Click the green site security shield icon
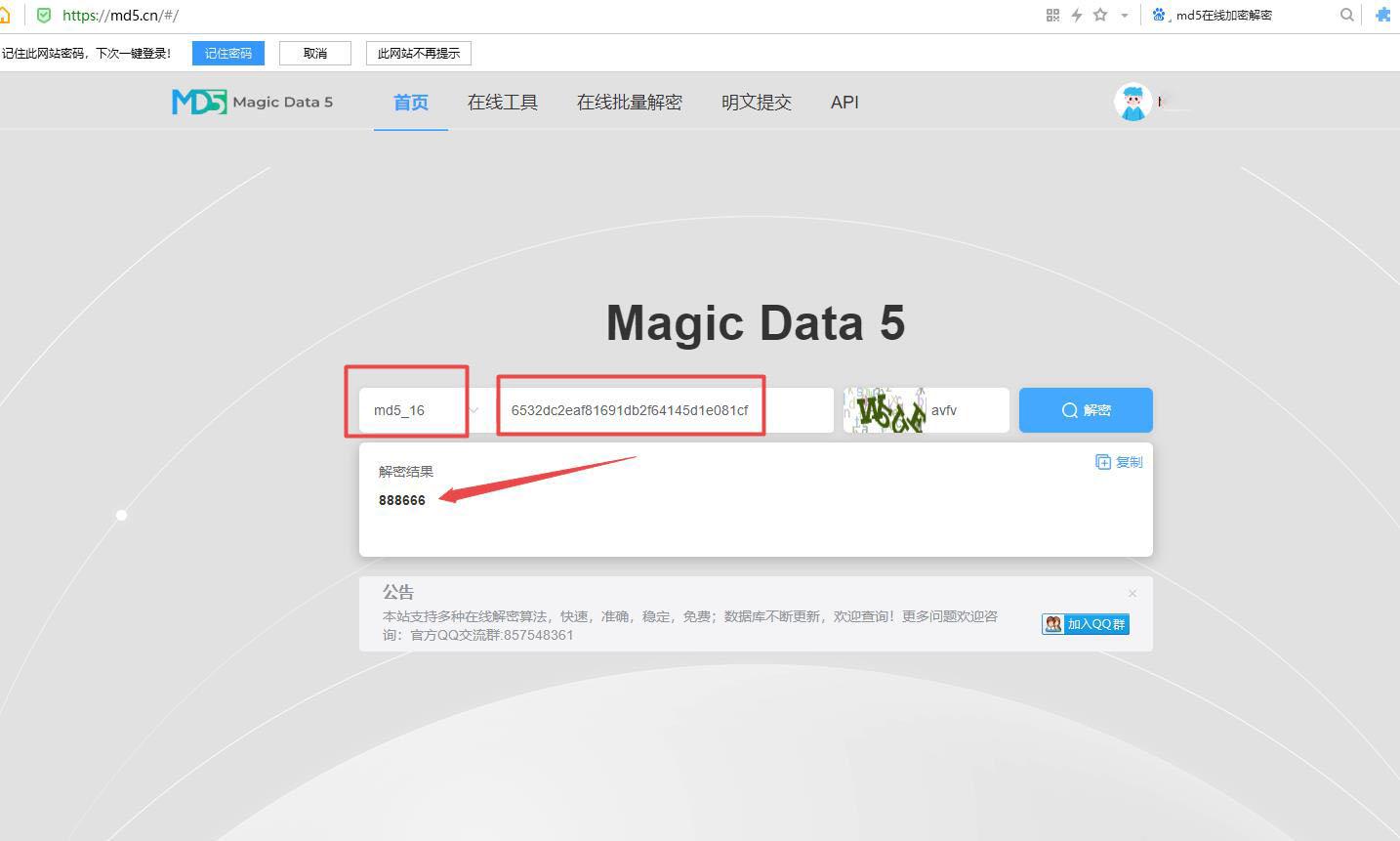This screenshot has height=841, width=1400. (43, 15)
